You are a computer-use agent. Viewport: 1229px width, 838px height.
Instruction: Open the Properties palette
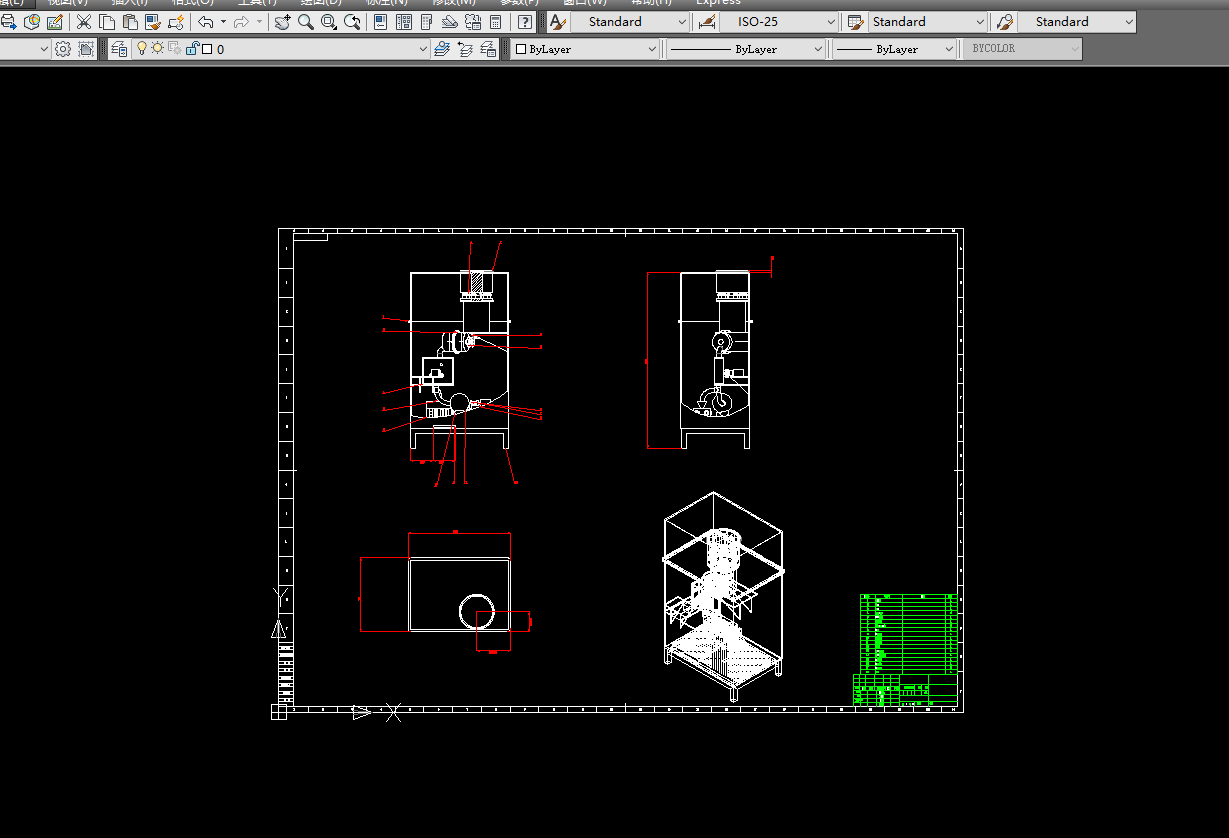pyautogui.click(x=380, y=22)
